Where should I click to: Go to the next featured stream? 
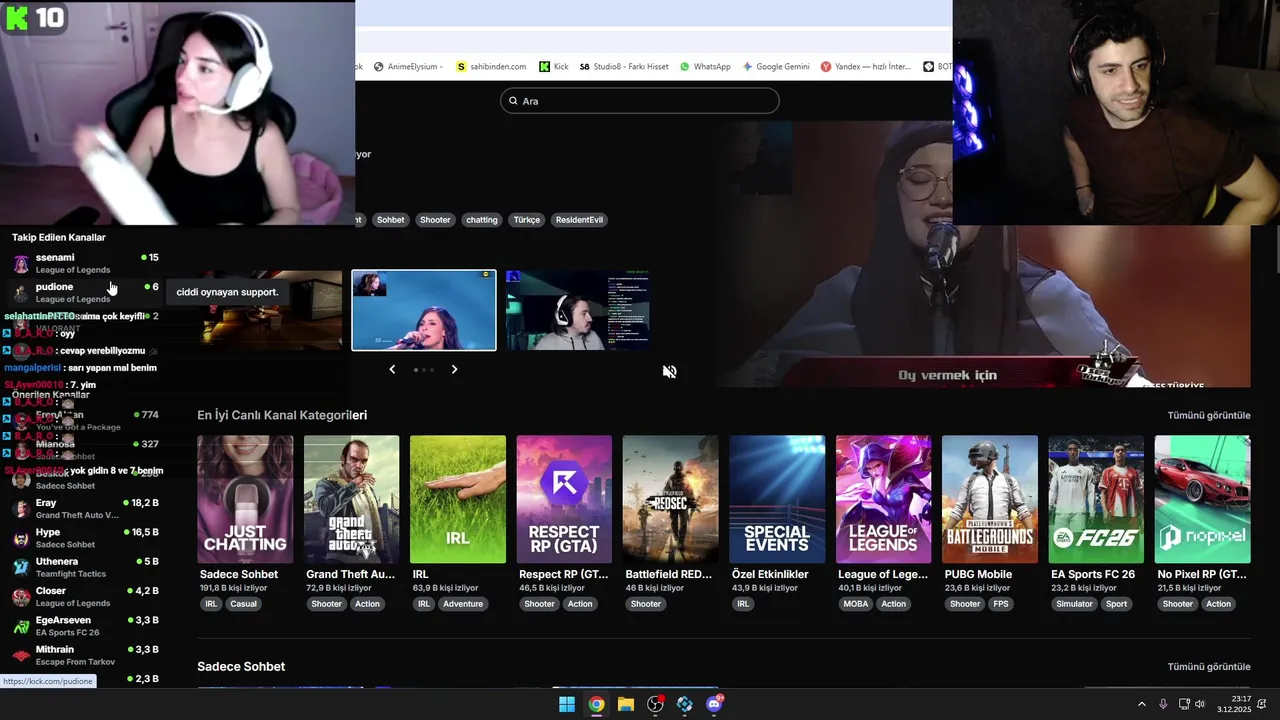(454, 369)
